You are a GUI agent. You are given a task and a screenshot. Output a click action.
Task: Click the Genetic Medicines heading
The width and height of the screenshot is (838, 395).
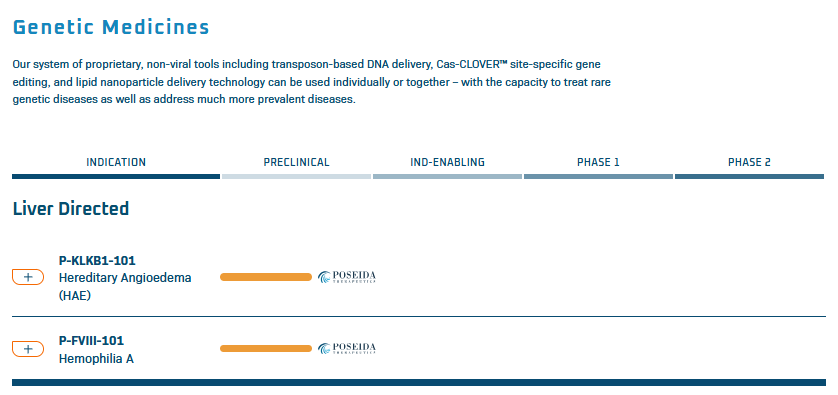[111, 27]
